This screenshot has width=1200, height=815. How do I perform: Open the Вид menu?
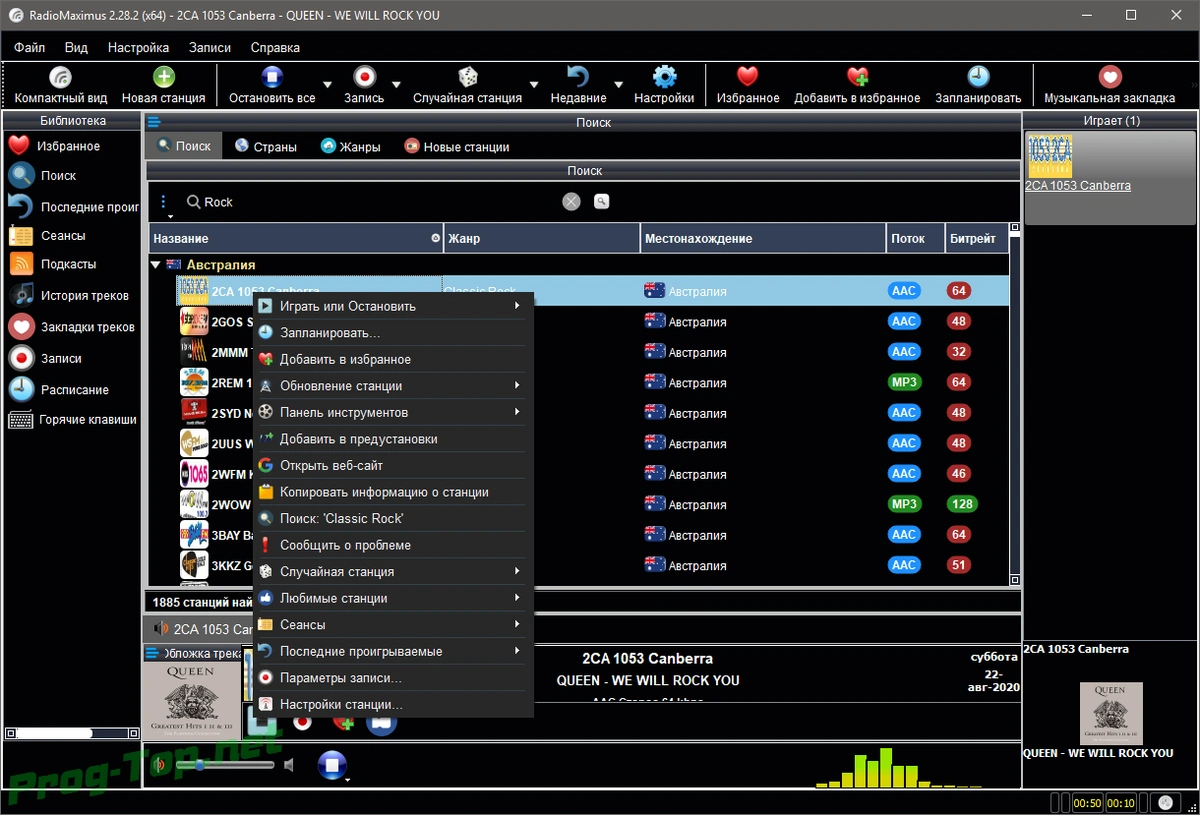tap(76, 47)
